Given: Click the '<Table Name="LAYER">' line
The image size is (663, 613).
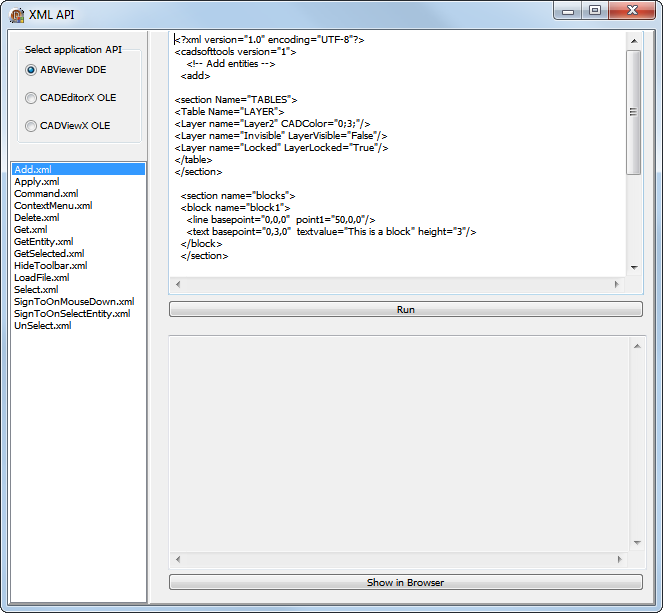Looking at the screenshot, I should point(229,112).
